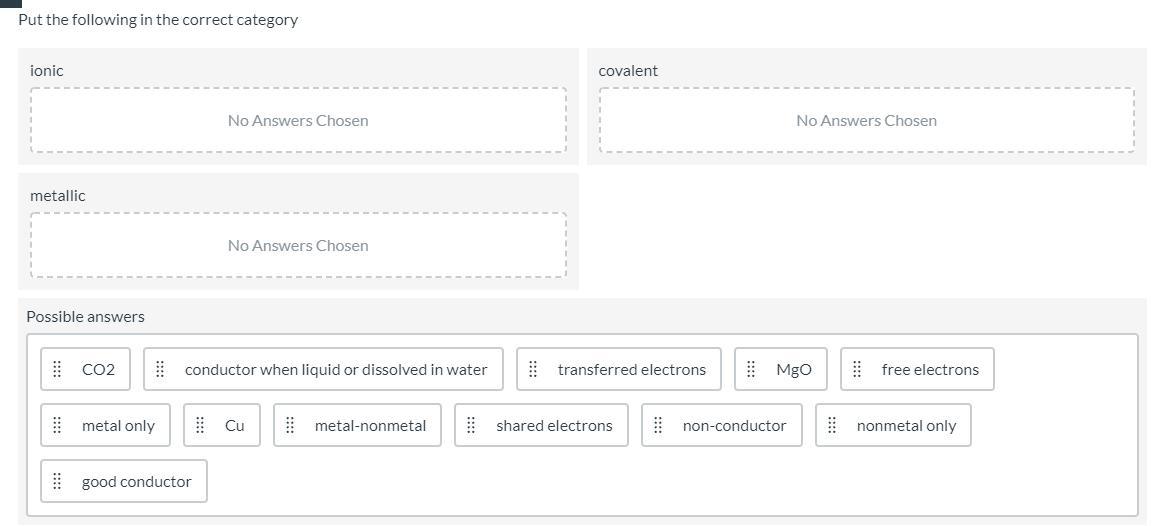Viewport: 1163px width, 526px height.
Task: Click the drag handle on Cu chip
Action: (x=200, y=425)
